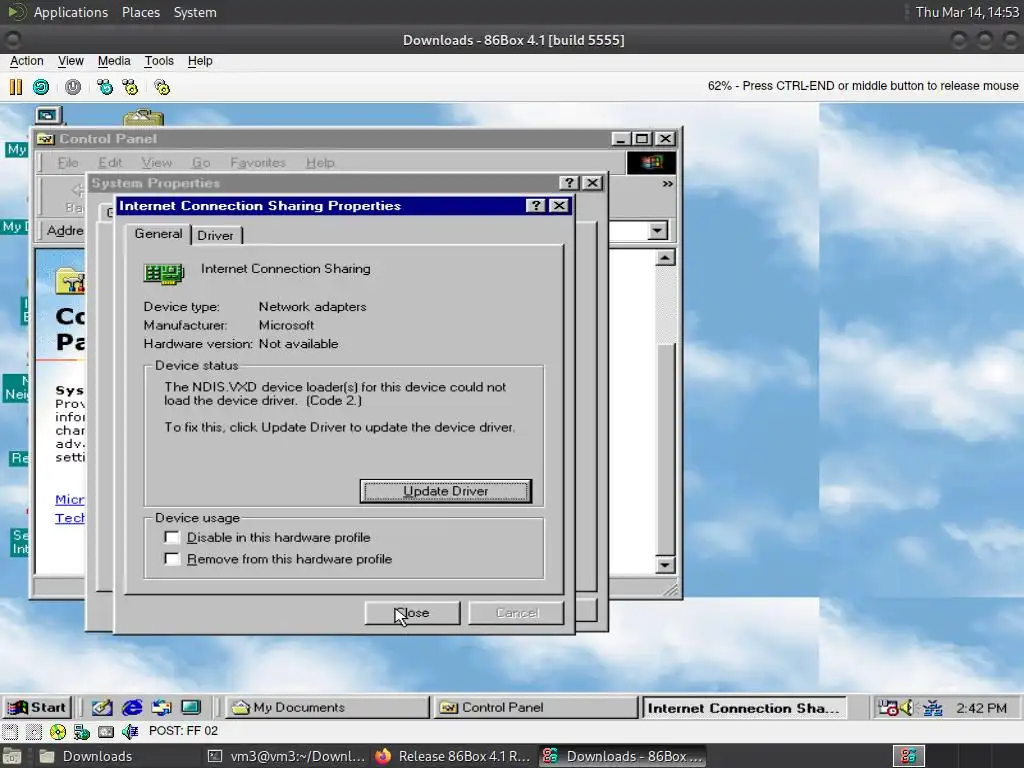Switch to My Documents taskbar button
1024x768 pixels.
coord(328,707)
